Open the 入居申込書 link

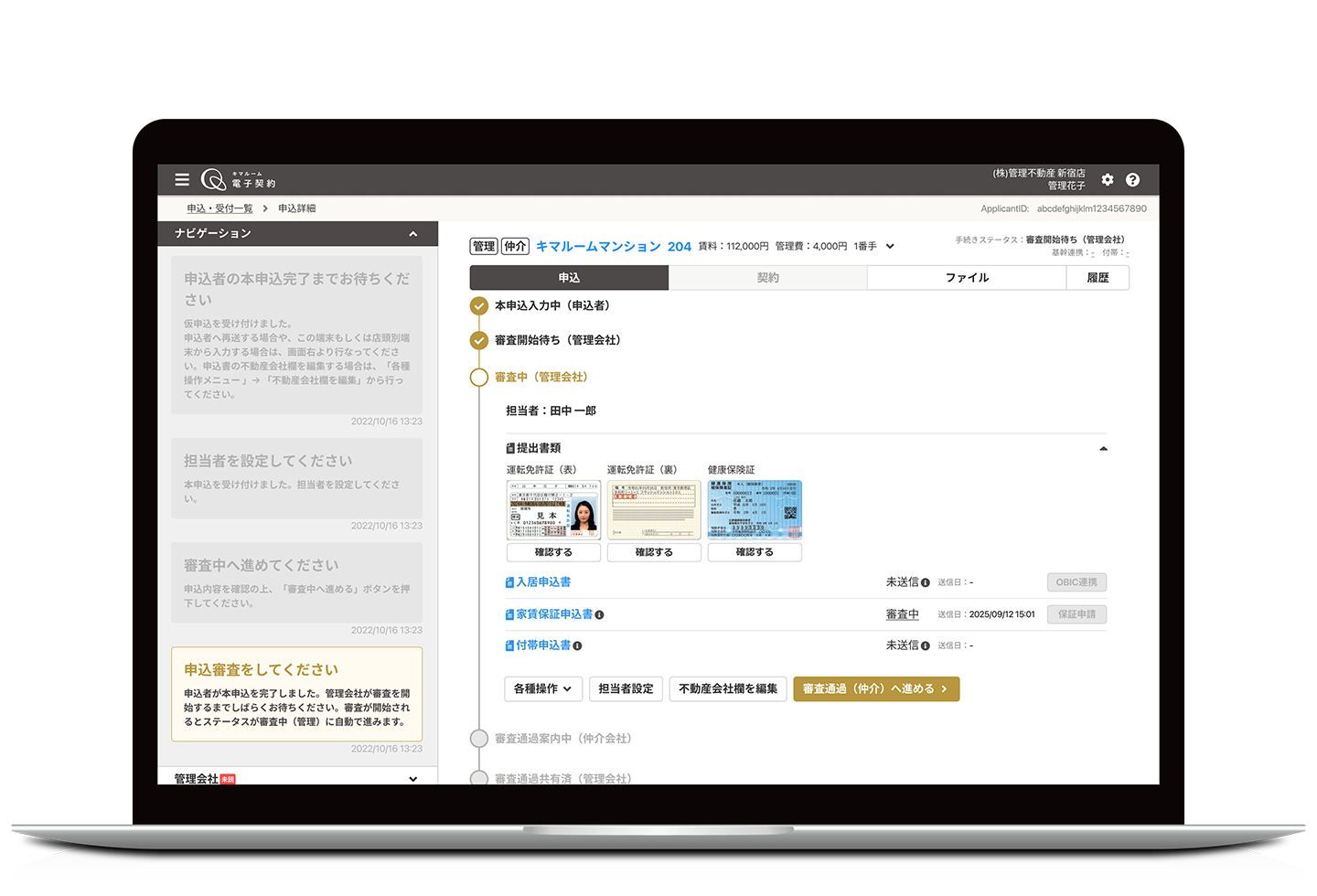point(542,582)
